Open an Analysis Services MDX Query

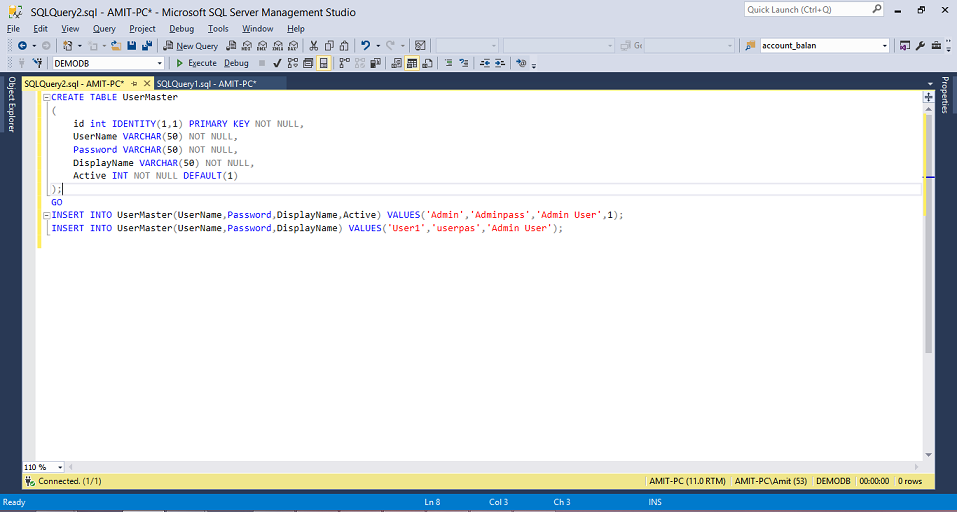[x=247, y=45]
